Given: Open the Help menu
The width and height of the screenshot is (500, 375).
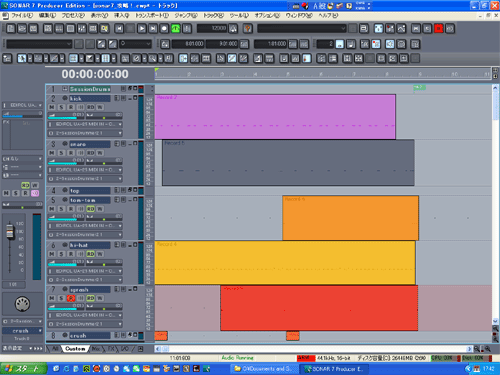Looking at the screenshot, I should point(328,16).
